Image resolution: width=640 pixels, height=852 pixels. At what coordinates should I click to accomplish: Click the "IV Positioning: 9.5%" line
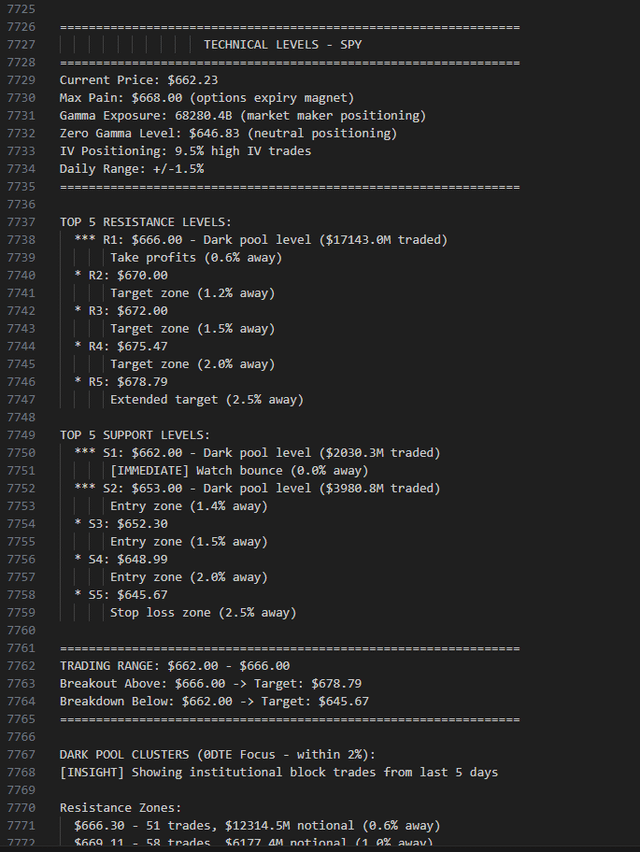pyautogui.click(x=185, y=151)
